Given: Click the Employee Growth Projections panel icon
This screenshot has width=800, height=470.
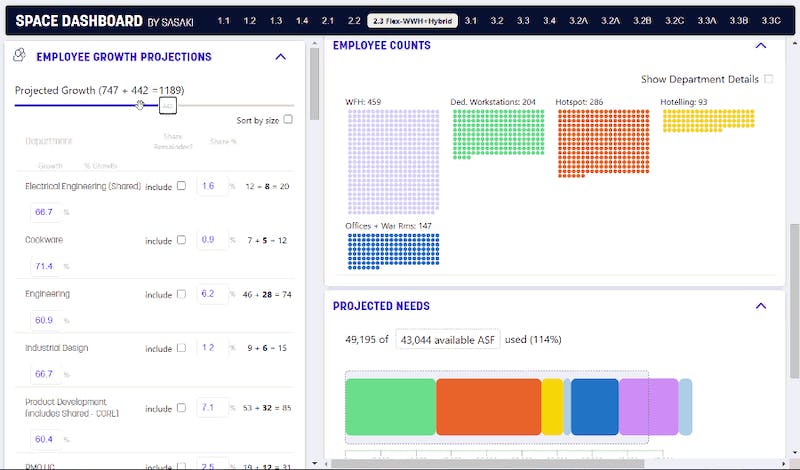Looking at the screenshot, I should 19,57.
